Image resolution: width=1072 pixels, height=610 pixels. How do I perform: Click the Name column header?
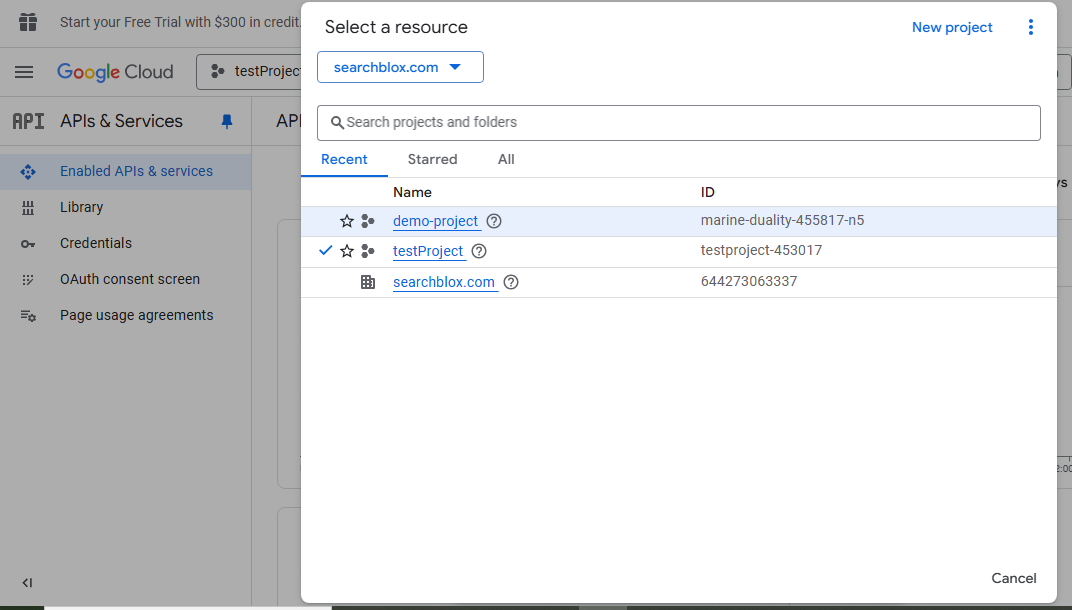[412, 192]
